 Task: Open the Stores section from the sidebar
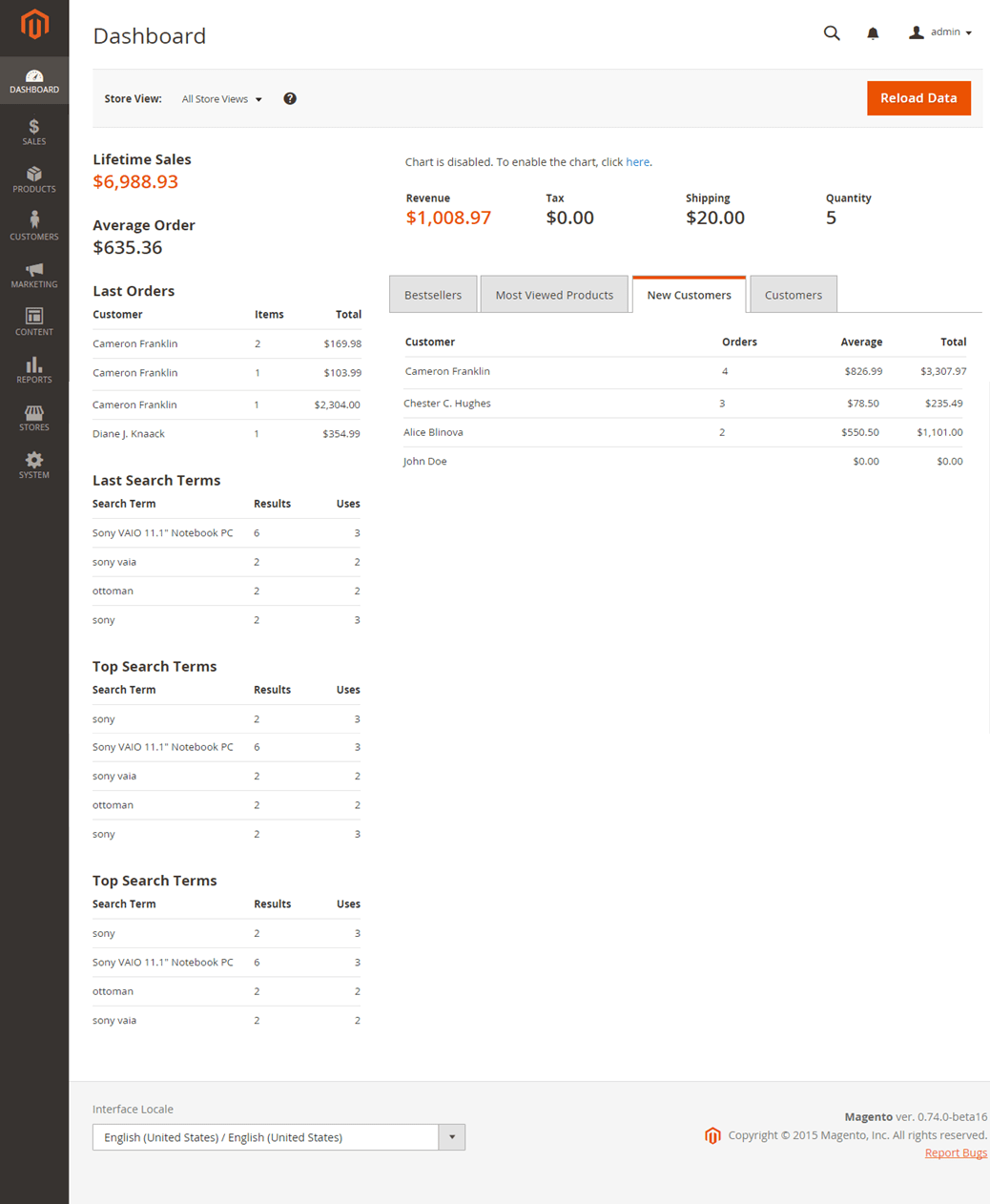pyautogui.click(x=33, y=418)
